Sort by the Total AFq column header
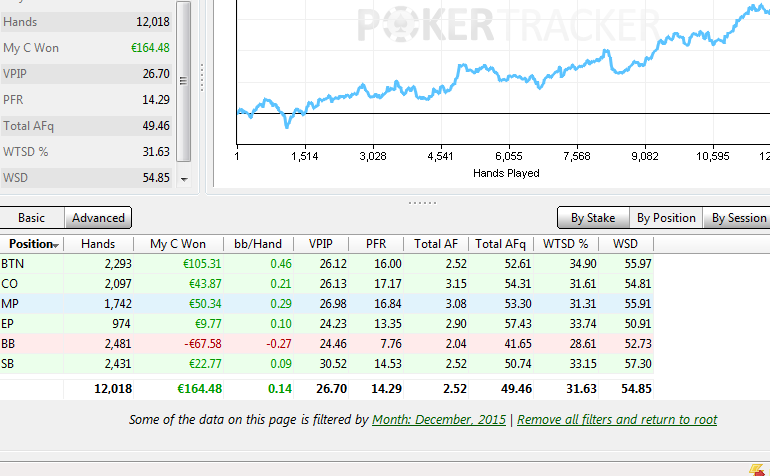Screen dimensions: 770x476 pos(500,244)
